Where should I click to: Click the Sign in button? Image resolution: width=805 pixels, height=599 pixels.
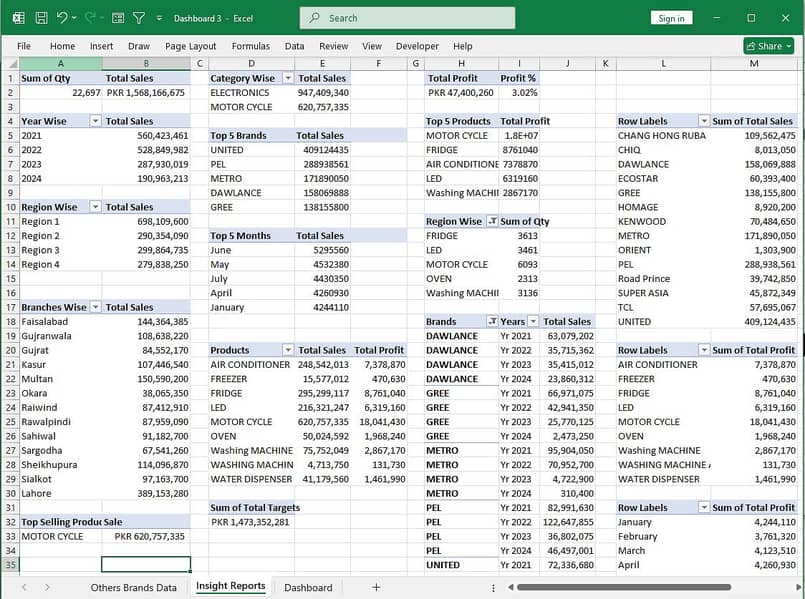[x=671, y=18]
